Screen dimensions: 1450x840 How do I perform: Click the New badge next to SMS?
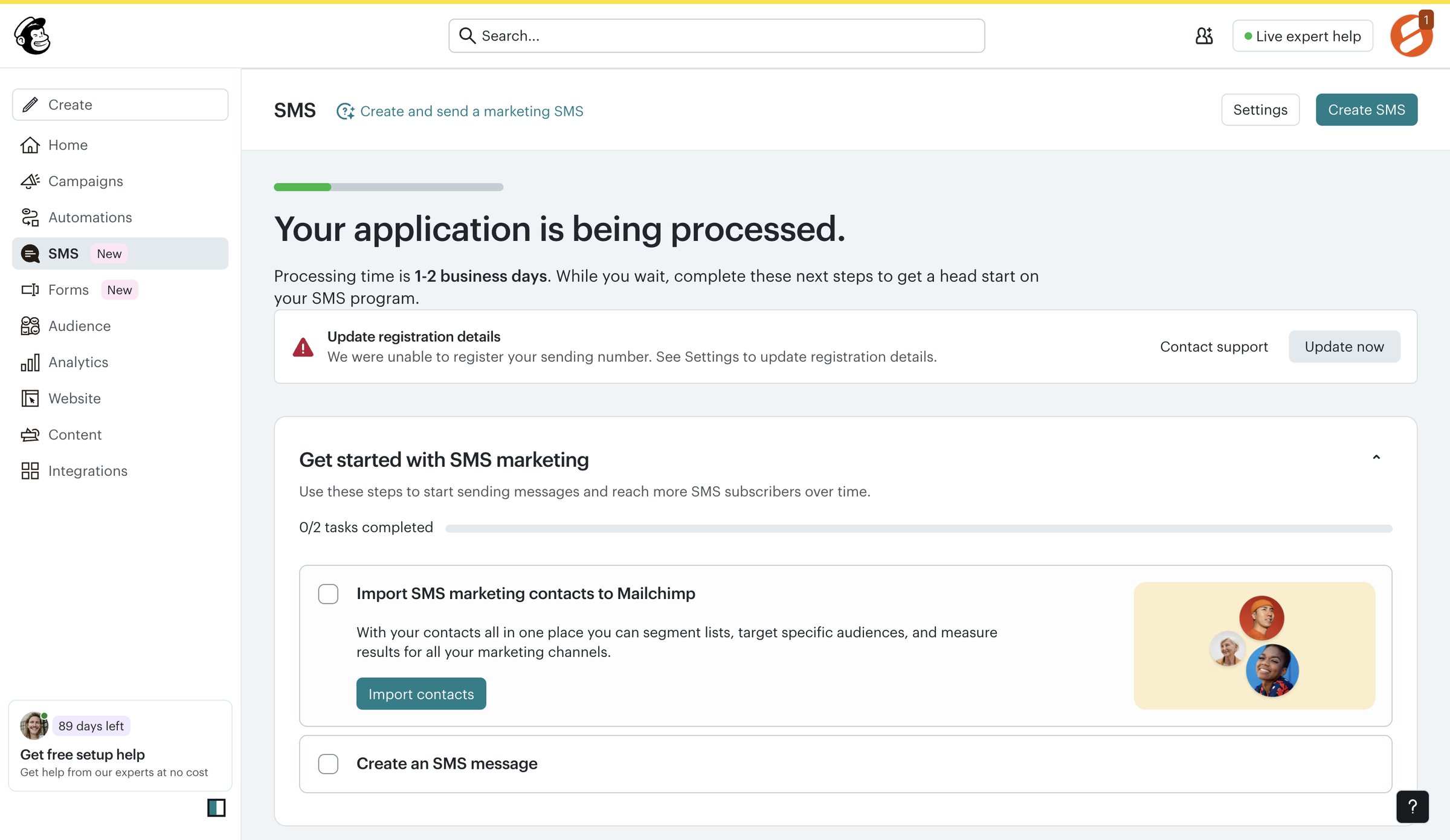109,254
